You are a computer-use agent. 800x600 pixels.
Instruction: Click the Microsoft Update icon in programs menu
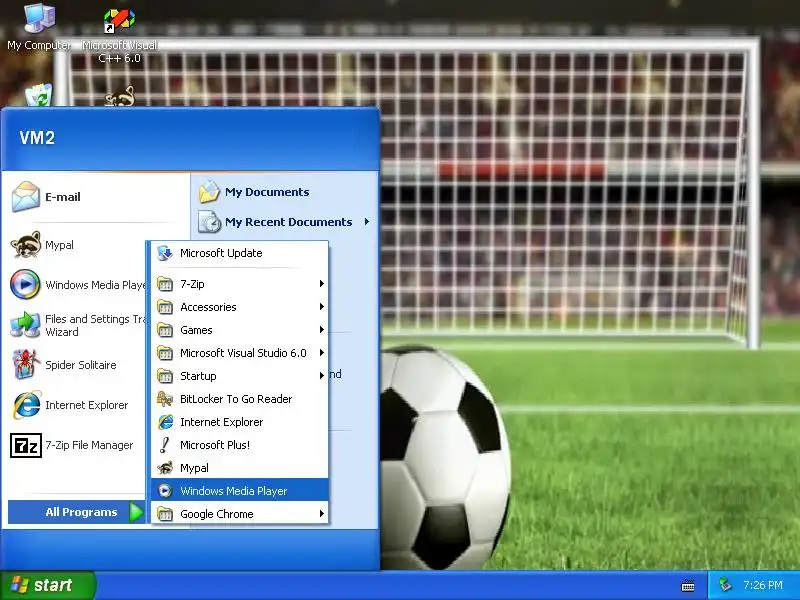(x=165, y=253)
